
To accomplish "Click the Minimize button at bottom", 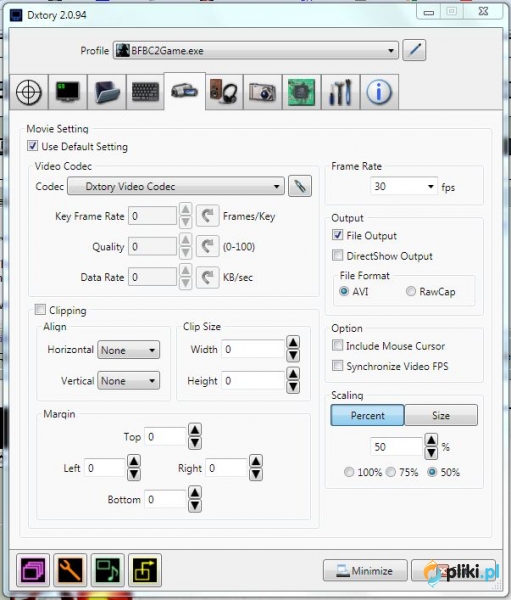I will (x=365, y=571).
